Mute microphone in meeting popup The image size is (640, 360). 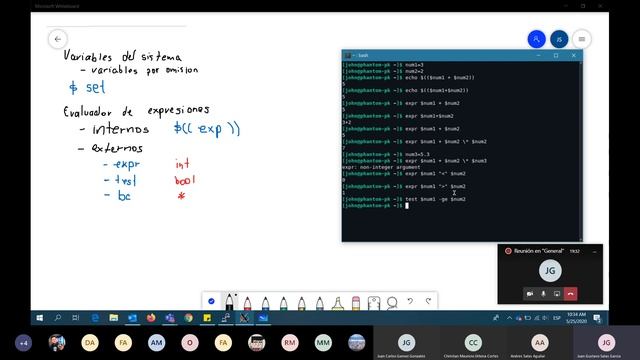click(x=543, y=294)
